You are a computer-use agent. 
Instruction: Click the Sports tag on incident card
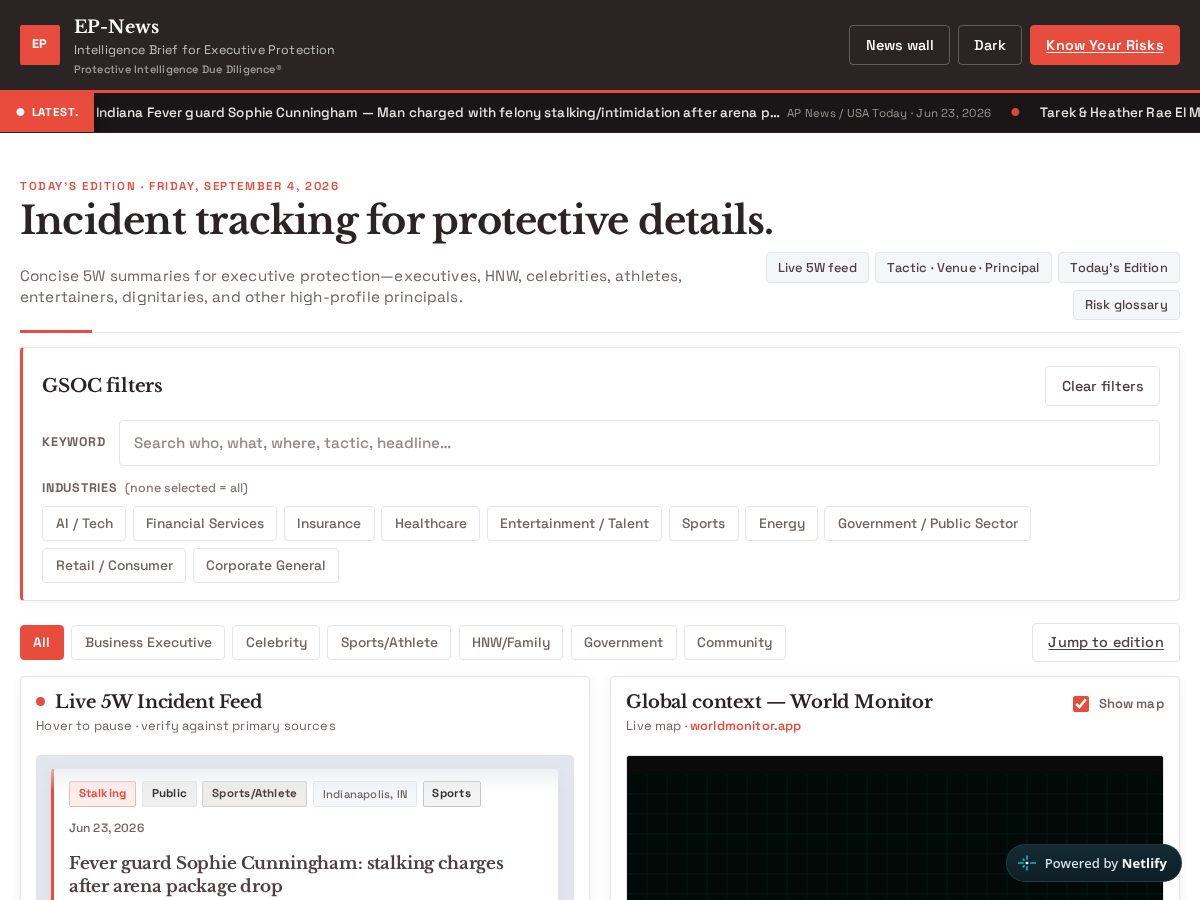pos(451,793)
